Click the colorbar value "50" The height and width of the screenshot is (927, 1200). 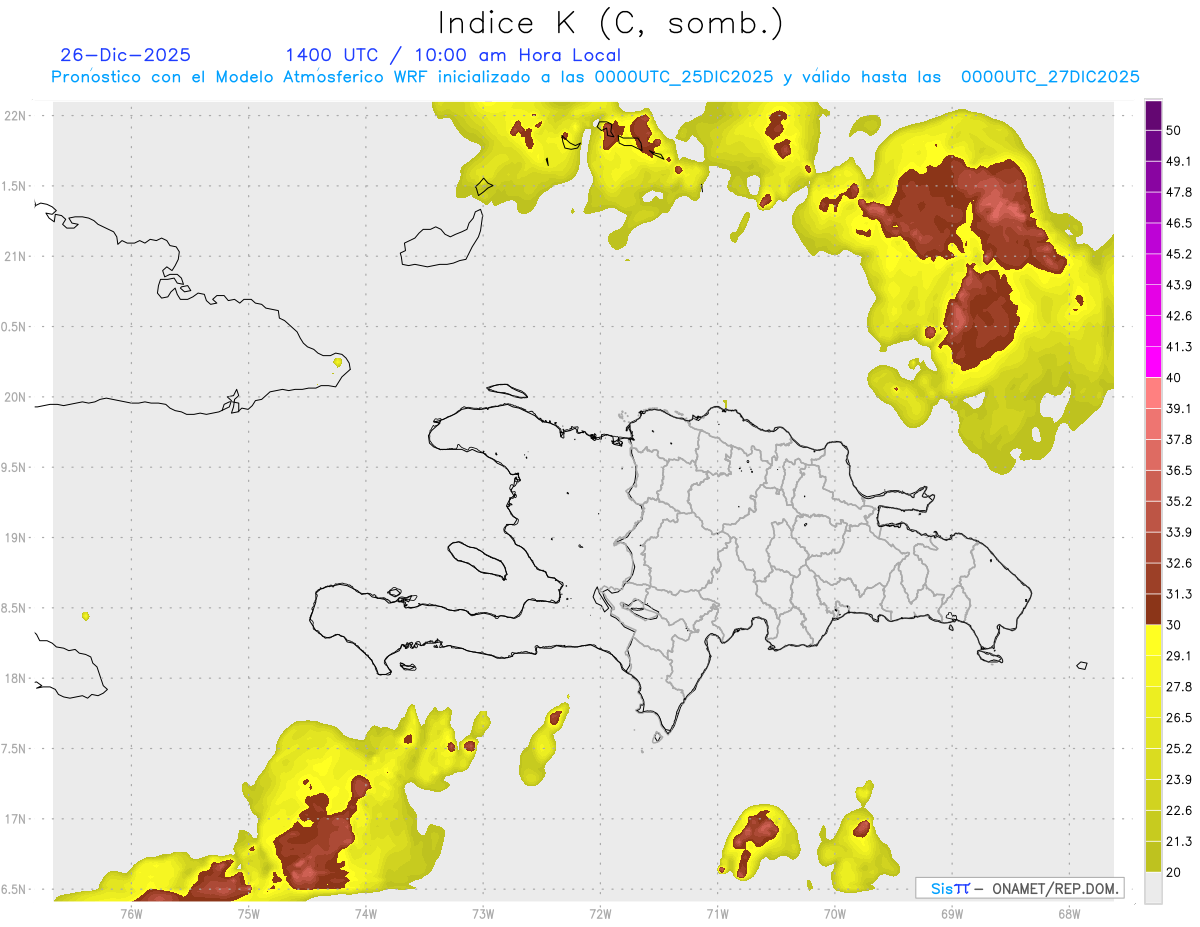pyautogui.click(x=1175, y=130)
